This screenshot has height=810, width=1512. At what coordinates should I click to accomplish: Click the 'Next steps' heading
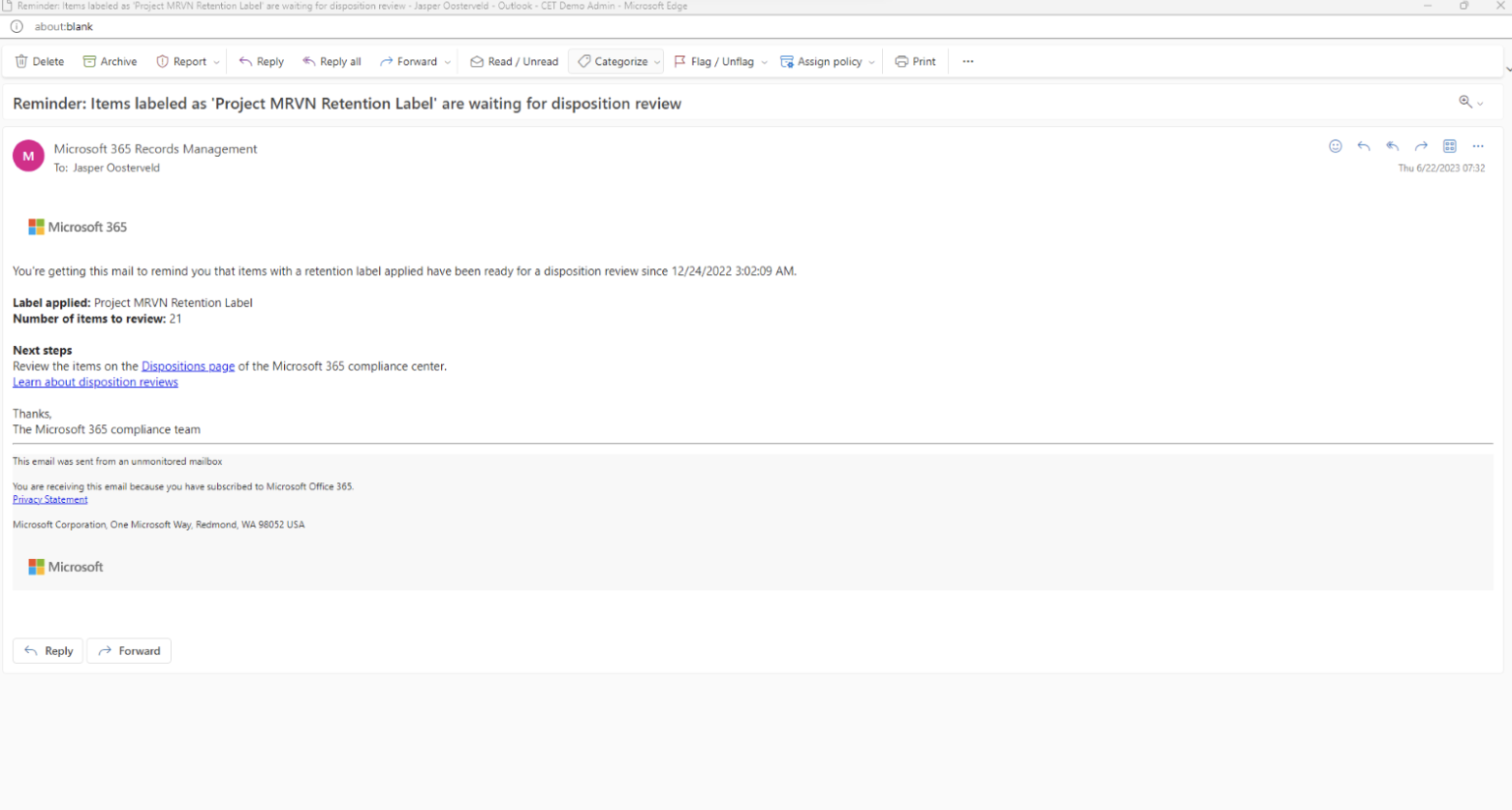(x=43, y=350)
